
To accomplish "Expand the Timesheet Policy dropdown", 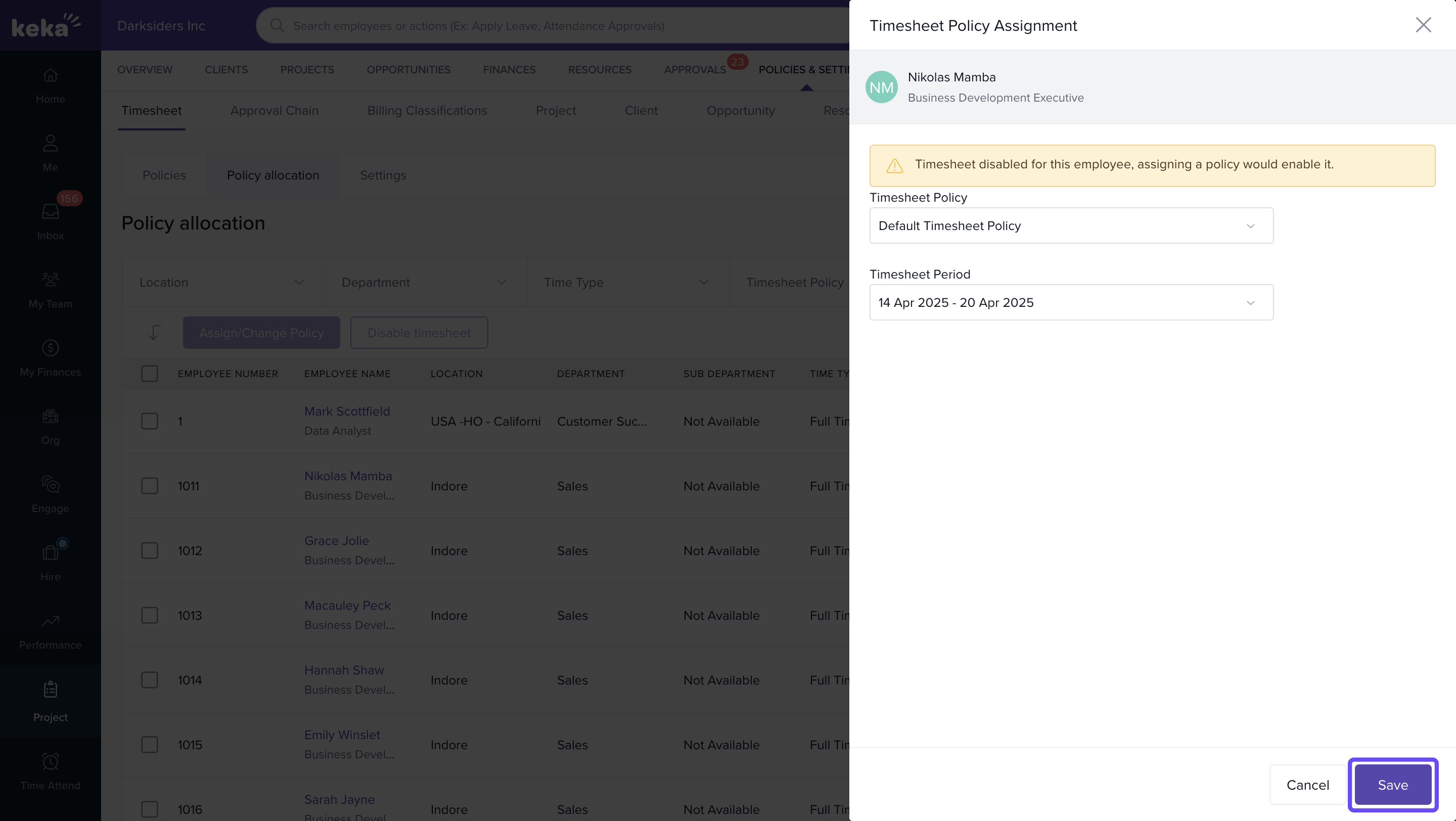I will pyautogui.click(x=1071, y=226).
